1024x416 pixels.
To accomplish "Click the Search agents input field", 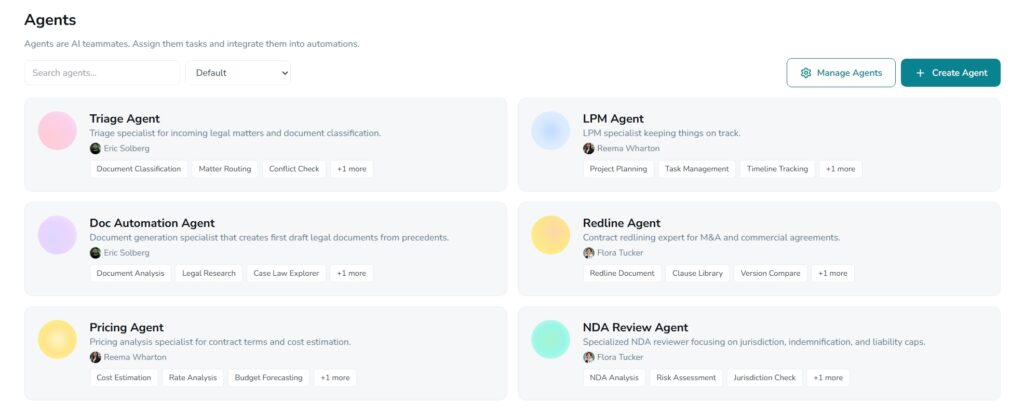I will (102, 73).
